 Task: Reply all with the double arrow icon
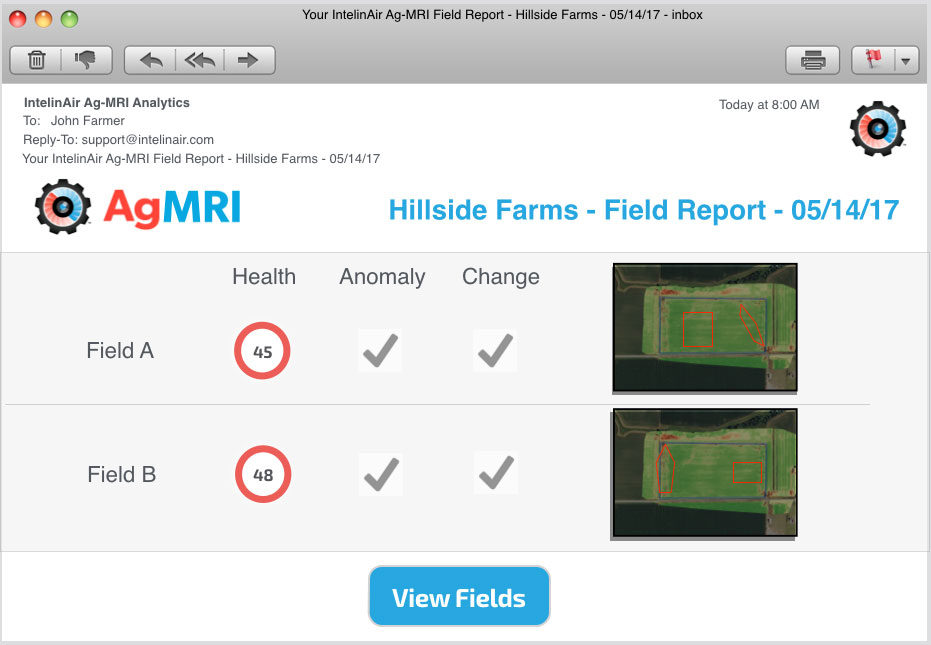pos(200,60)
